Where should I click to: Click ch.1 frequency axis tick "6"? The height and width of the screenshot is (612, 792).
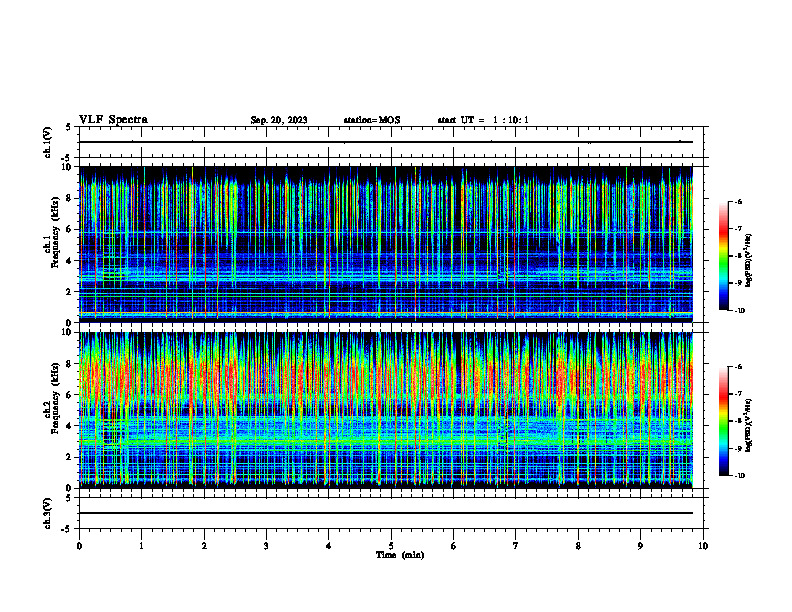tap(70, 229)
